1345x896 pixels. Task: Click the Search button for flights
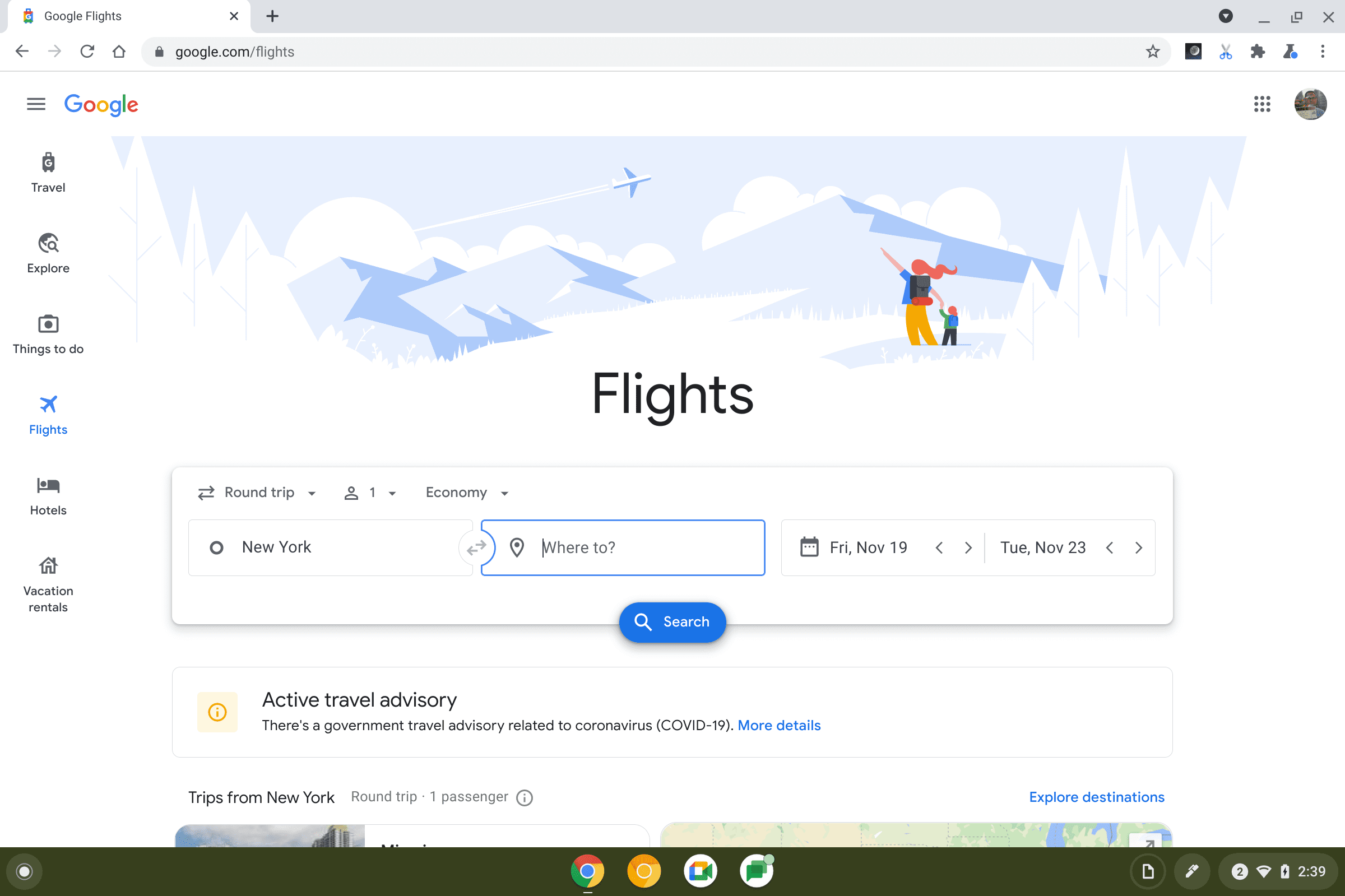click(671, 621)
